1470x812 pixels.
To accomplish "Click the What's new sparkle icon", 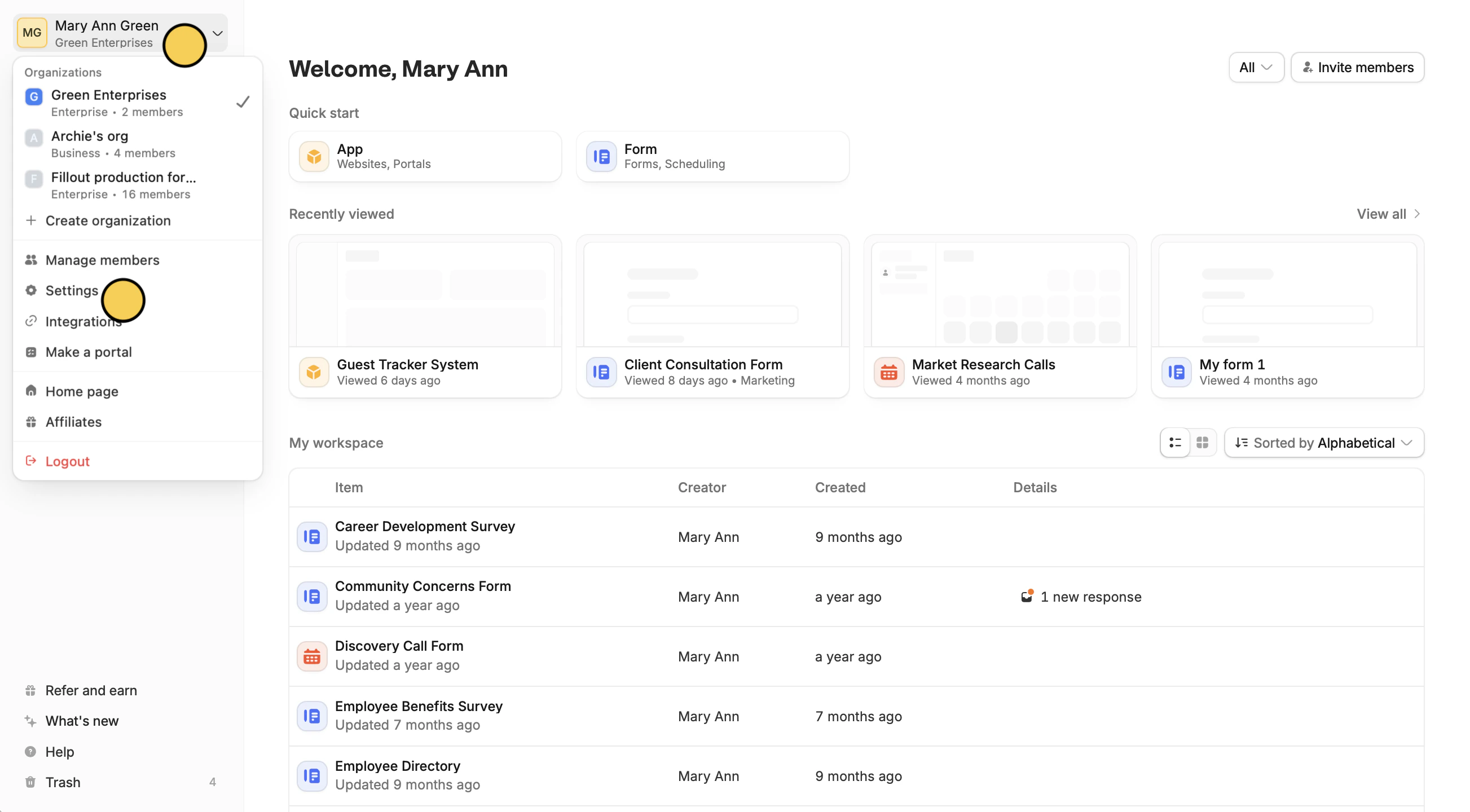I will 31,721.
